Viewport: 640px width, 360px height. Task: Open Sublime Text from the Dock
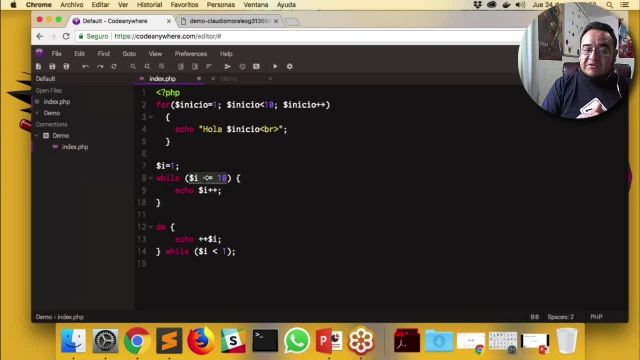pos(169,340)
